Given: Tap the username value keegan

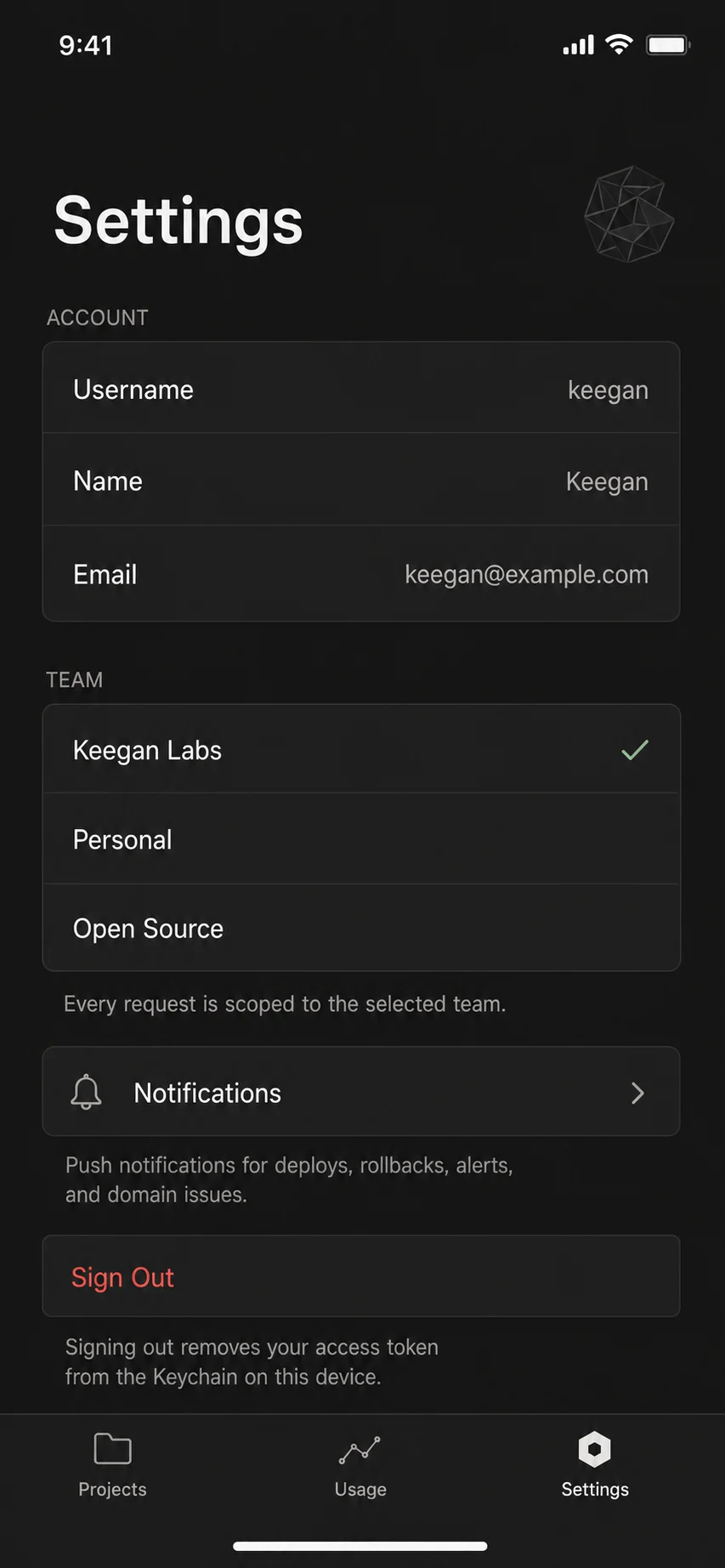Looking at the screenshot, I should point(608,391).
